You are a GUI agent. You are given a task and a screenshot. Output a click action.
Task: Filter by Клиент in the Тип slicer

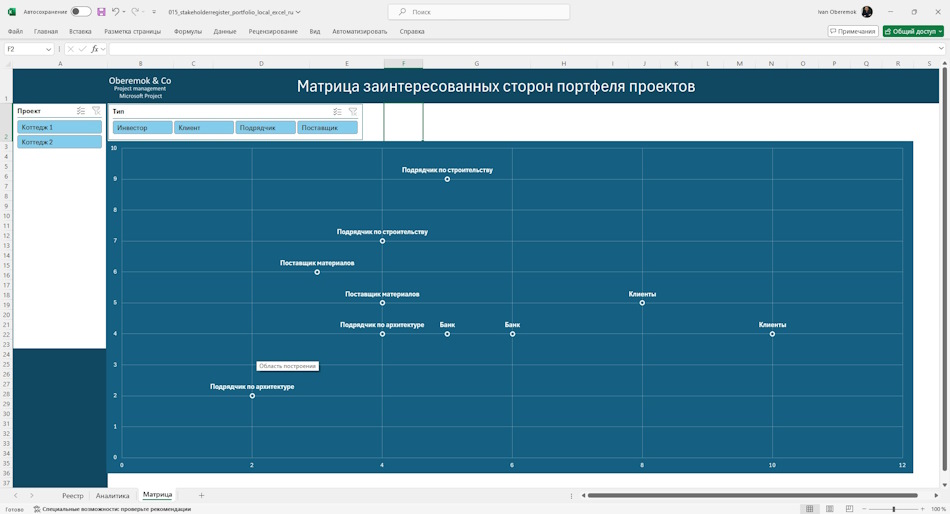(204, 128)
